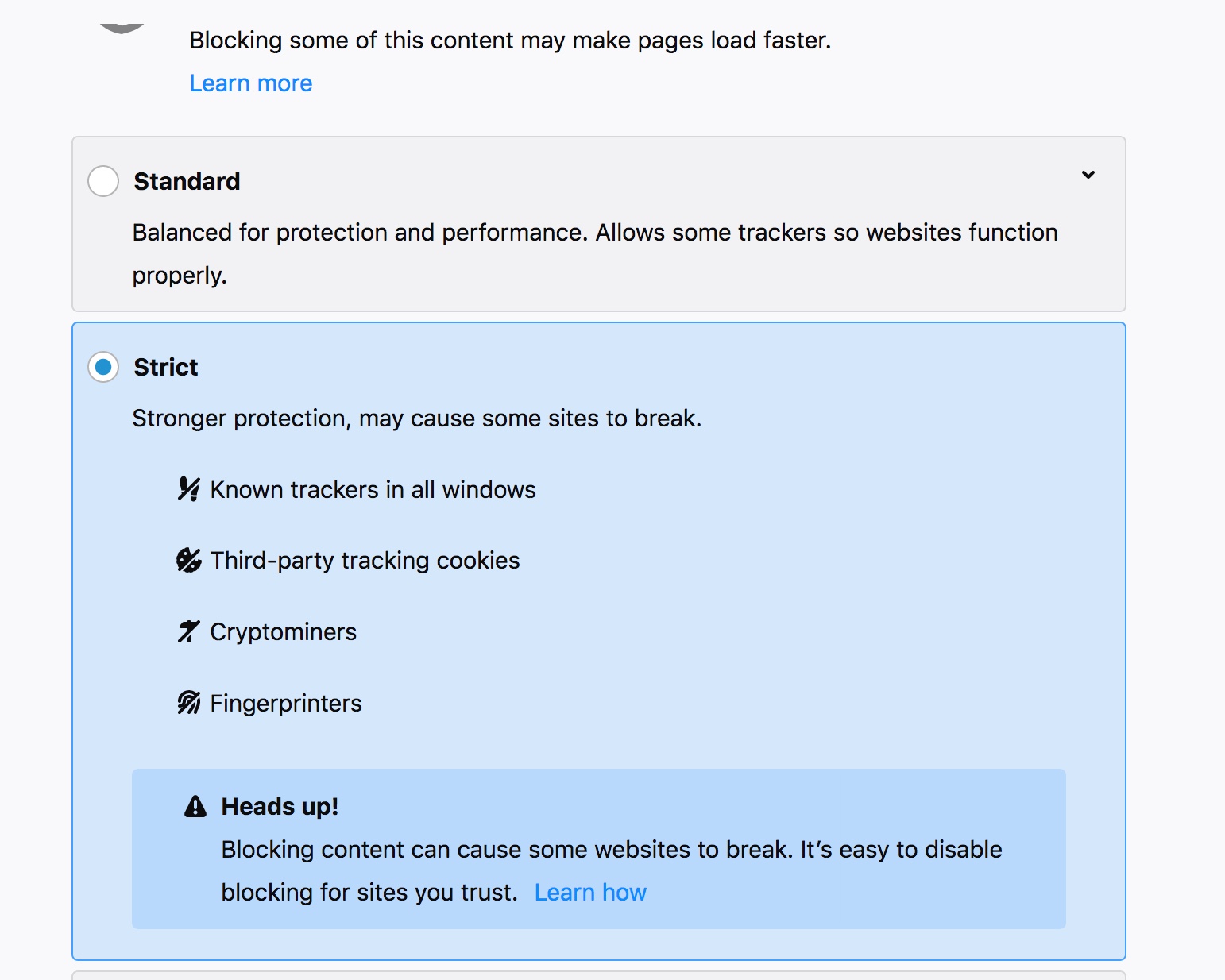This screenshot has width=1225, height=980.
Task: Click the 'Stronger protection' description text
Action: (x=416, y=419)
